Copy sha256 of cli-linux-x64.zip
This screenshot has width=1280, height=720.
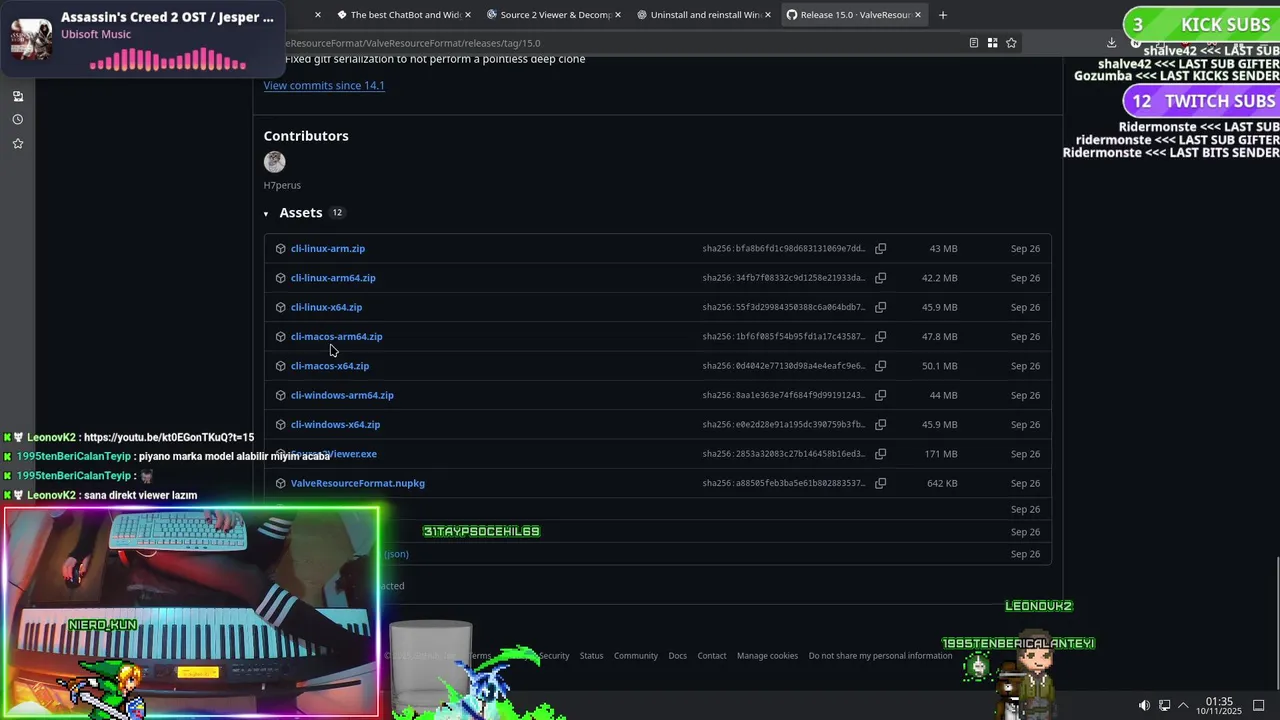(x=880, y=307)
